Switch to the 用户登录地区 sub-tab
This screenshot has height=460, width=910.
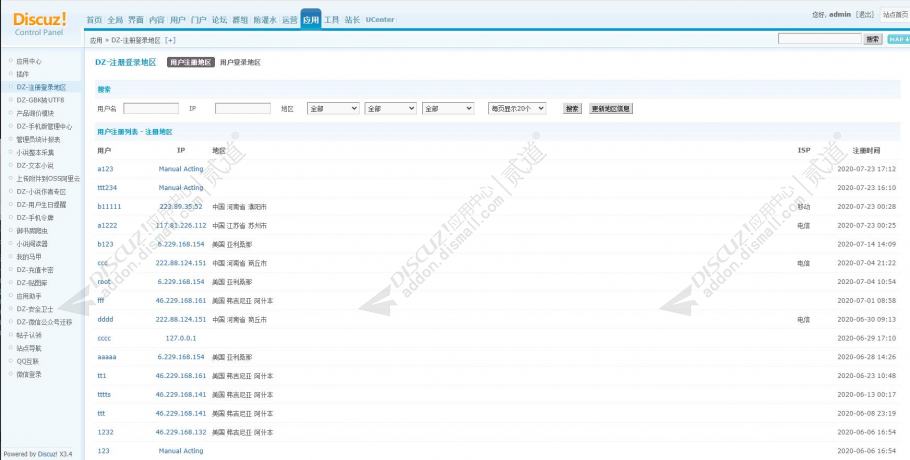(240, 63)
